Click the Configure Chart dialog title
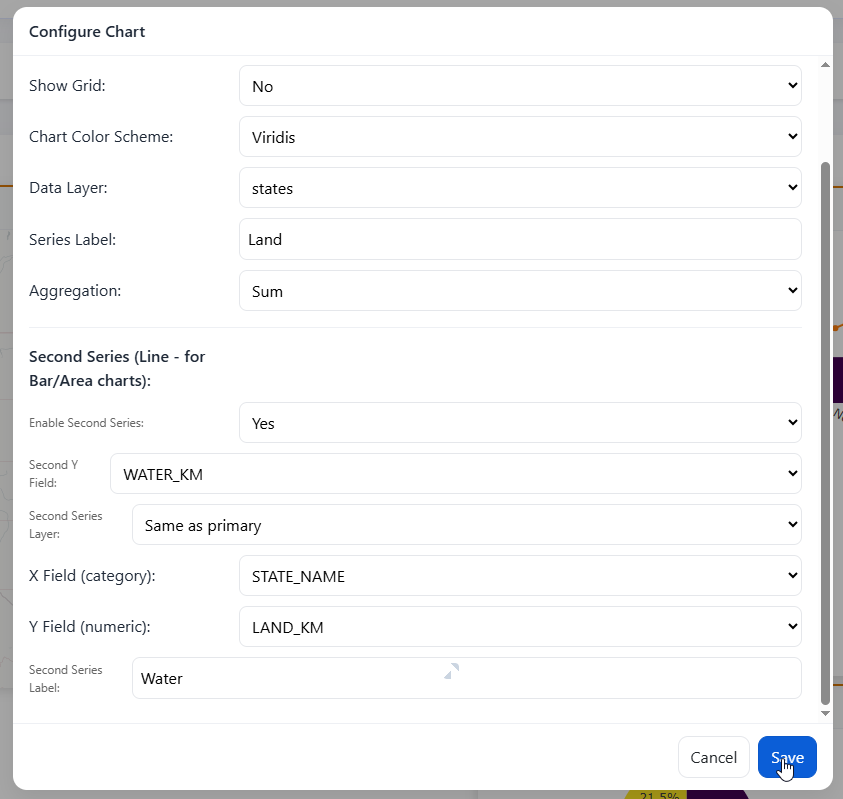 (87, 32)
